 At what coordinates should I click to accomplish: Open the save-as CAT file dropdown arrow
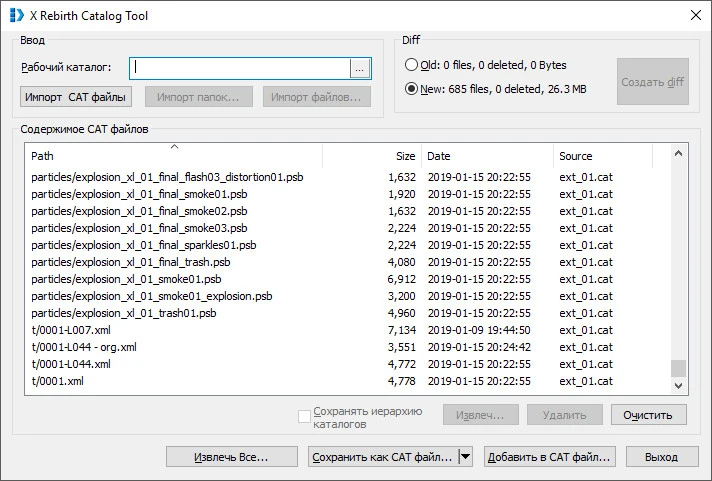tap(465, 457)
